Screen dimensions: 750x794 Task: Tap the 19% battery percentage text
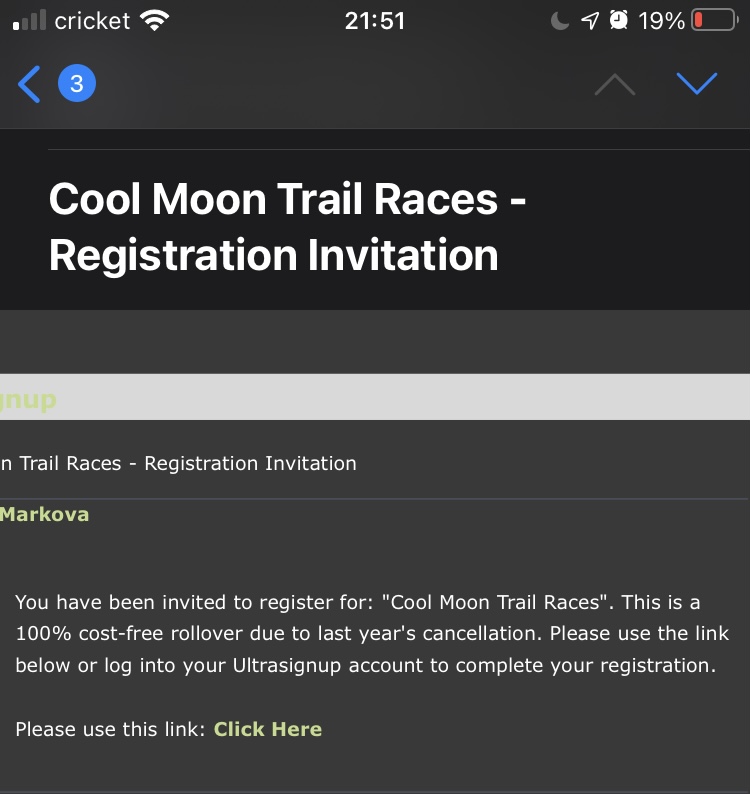coord(662,21)
